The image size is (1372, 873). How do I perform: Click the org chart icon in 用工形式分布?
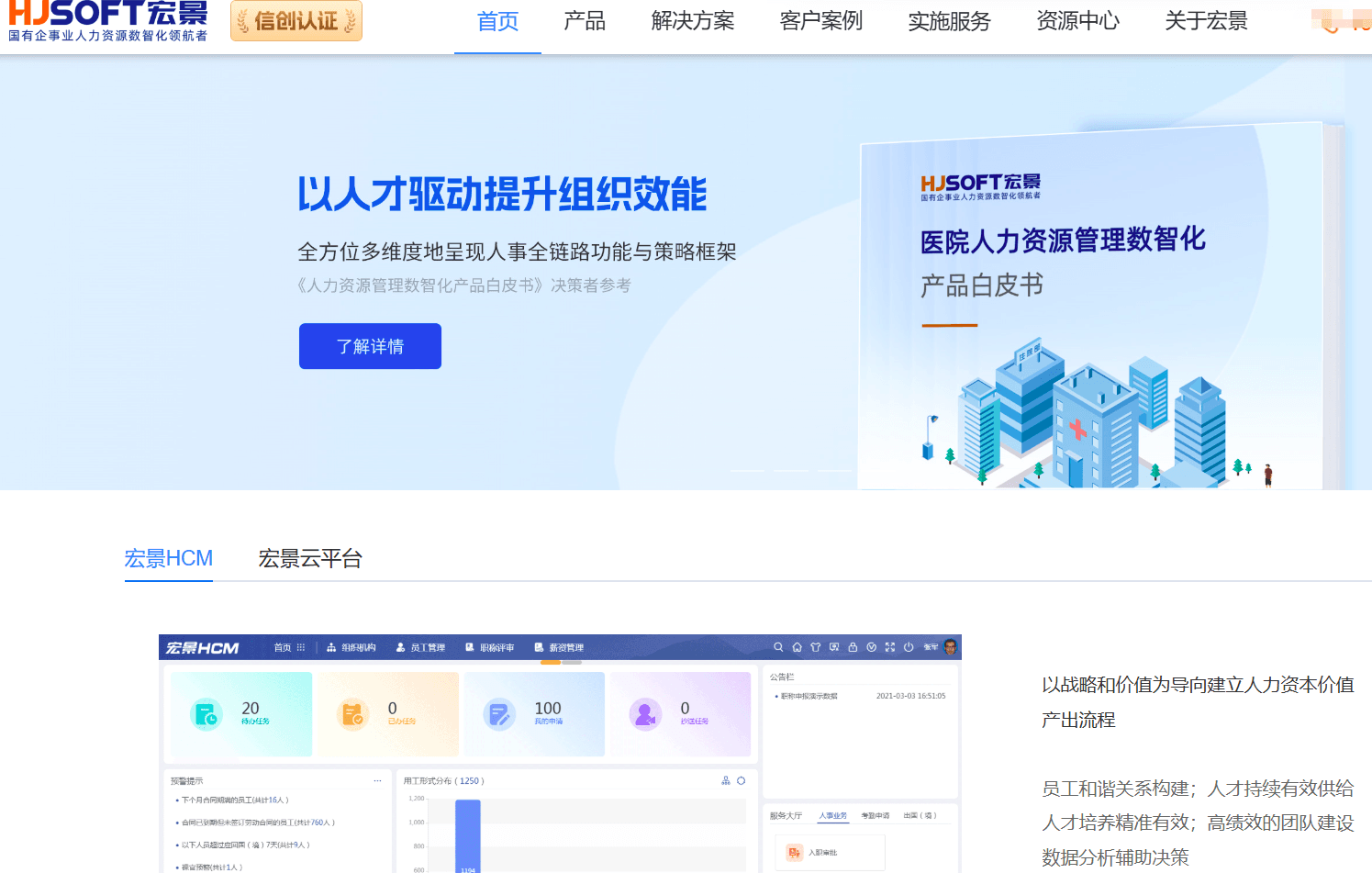coord(726,781)
